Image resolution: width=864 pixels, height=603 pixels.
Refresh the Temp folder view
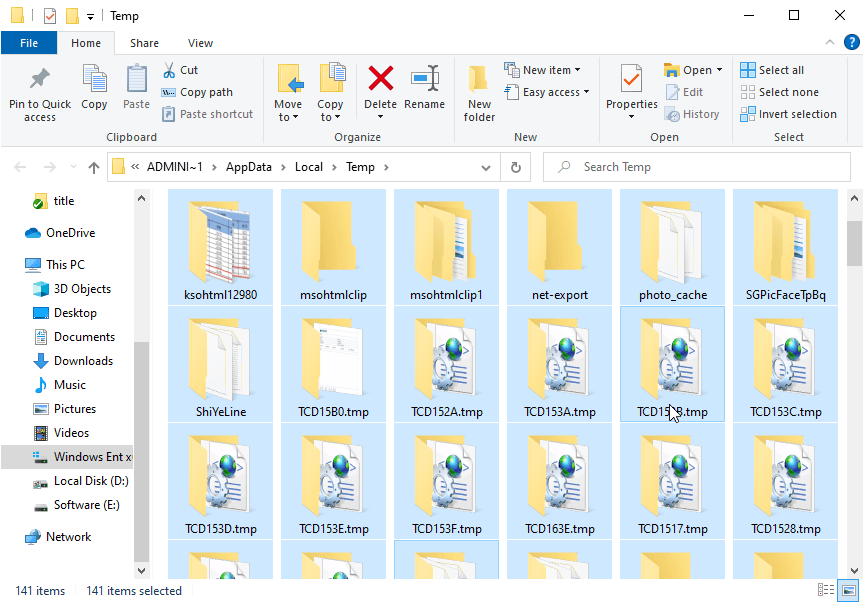[516, 167]
